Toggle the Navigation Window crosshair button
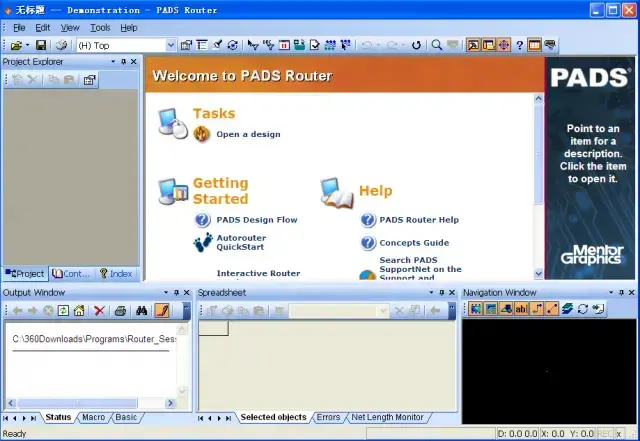 point(504,45)
